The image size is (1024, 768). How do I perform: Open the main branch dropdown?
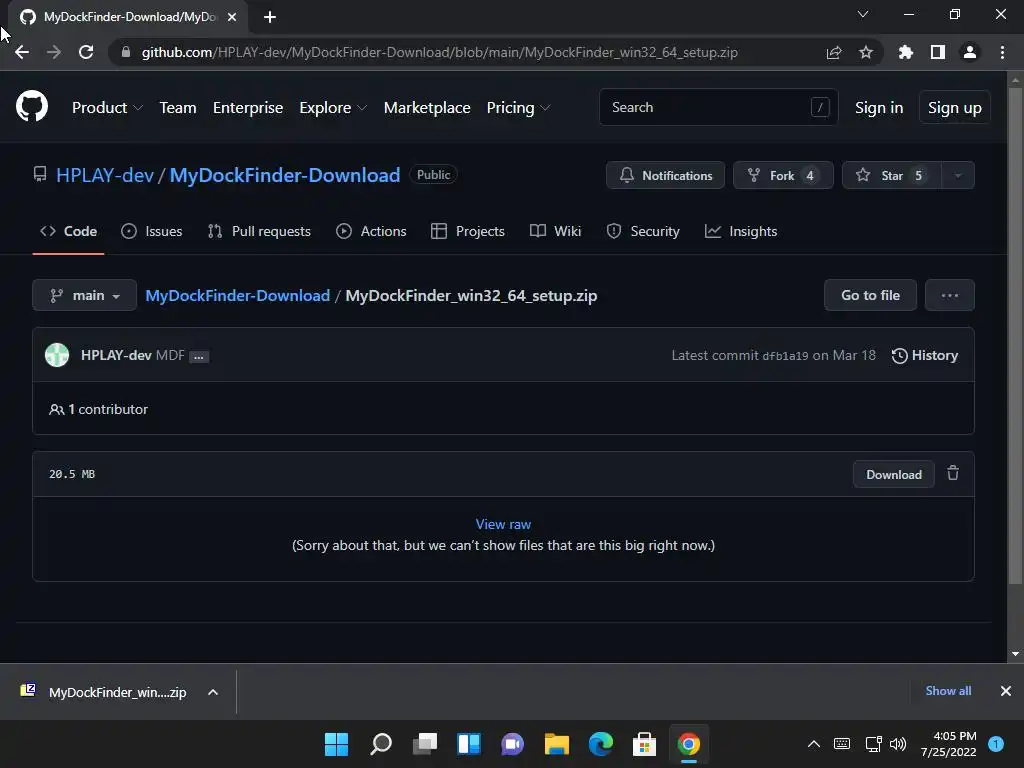point(84,295)
